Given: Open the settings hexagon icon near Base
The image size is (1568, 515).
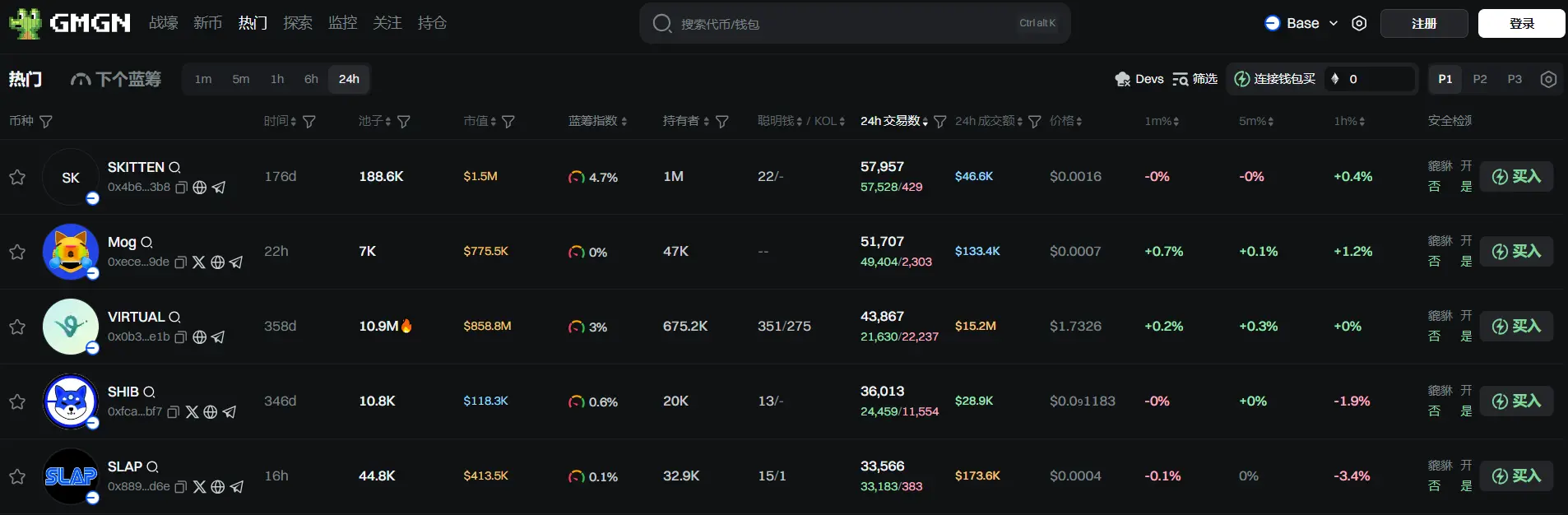Looking at the screenshot, I should click(x=1359, y=23).
